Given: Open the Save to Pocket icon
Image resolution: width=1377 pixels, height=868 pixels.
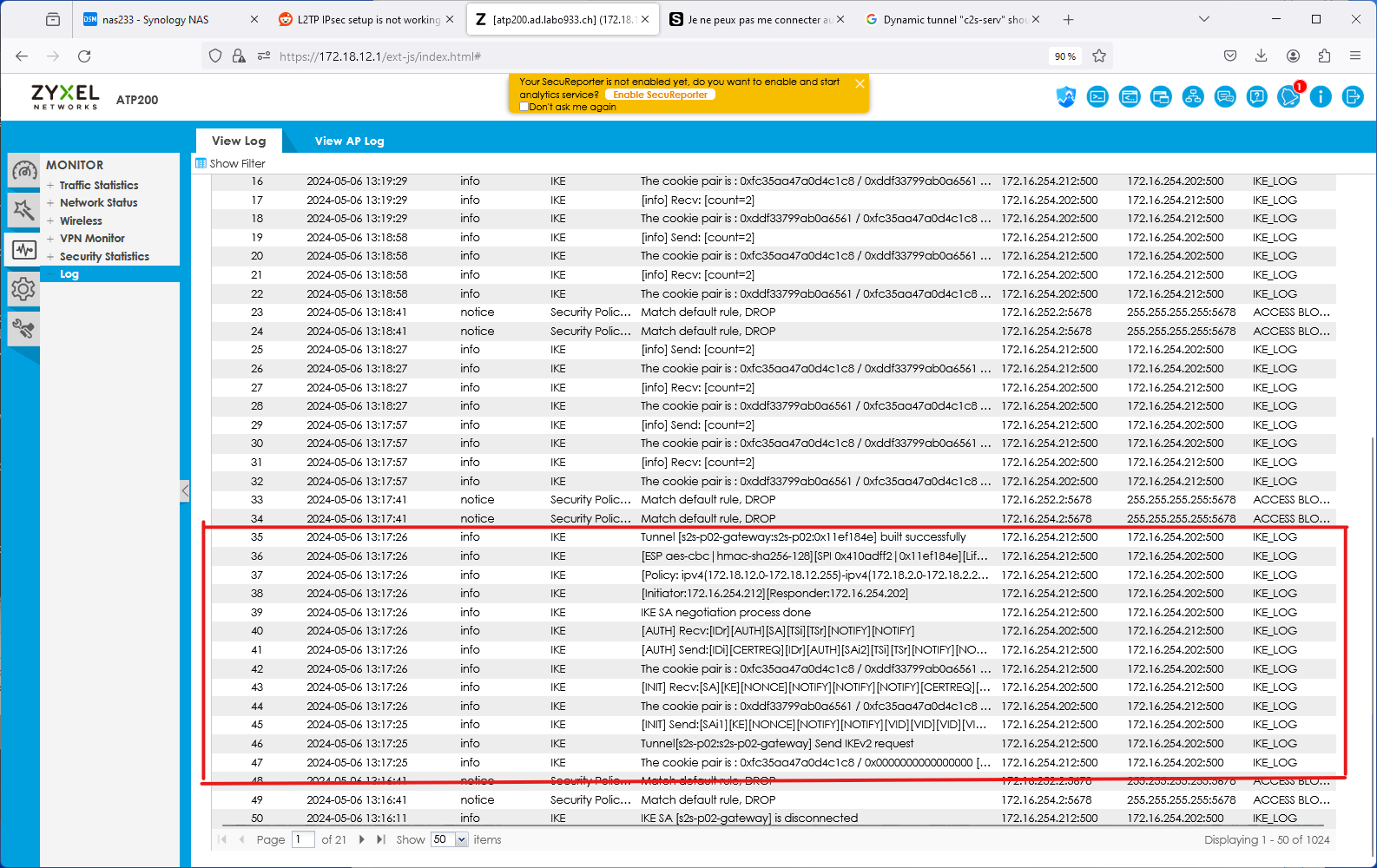Looking at the screenshot, I should 1230,56.
